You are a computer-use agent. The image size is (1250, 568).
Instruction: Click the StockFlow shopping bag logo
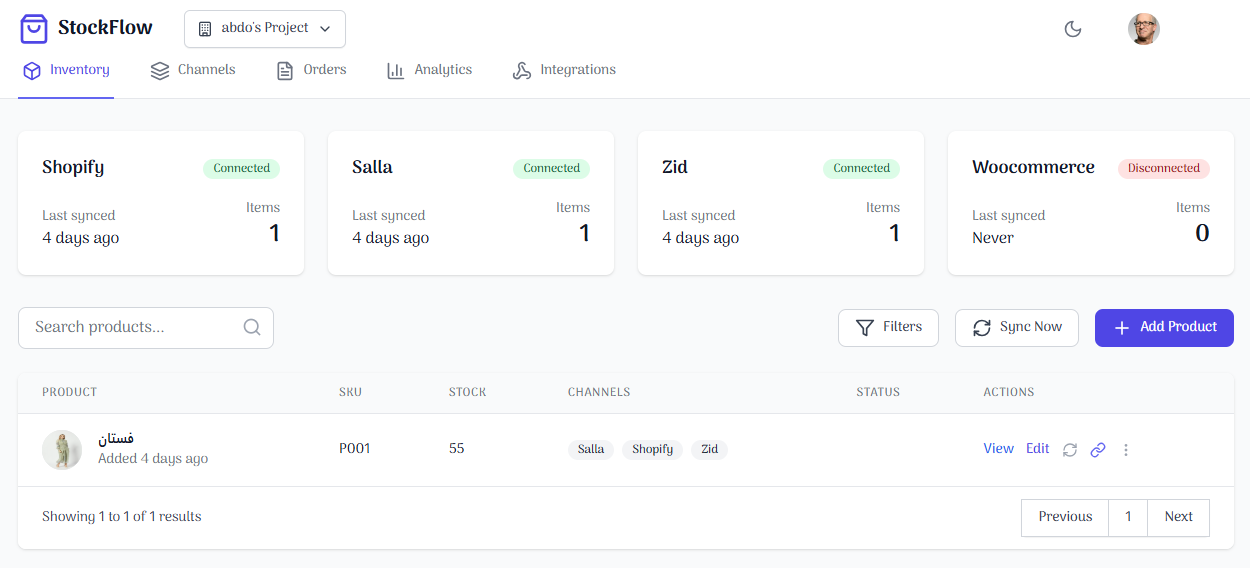coord(34,29)
